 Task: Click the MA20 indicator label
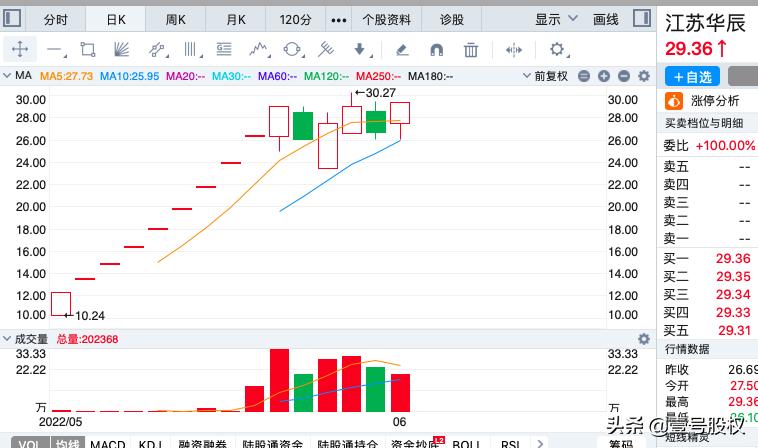pos(186,76)
